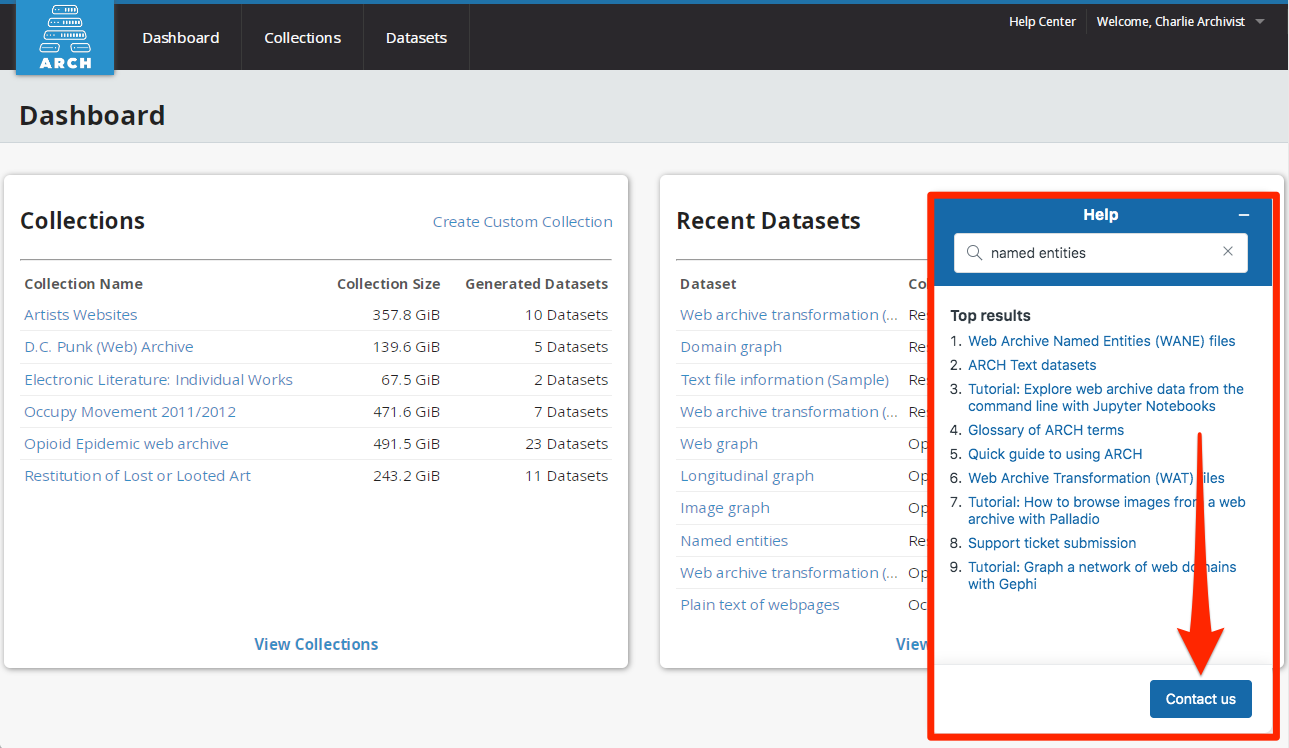Click the magnifier icon in help search
The height and width of the screenshot is (748, 1289).
[974, 253]
